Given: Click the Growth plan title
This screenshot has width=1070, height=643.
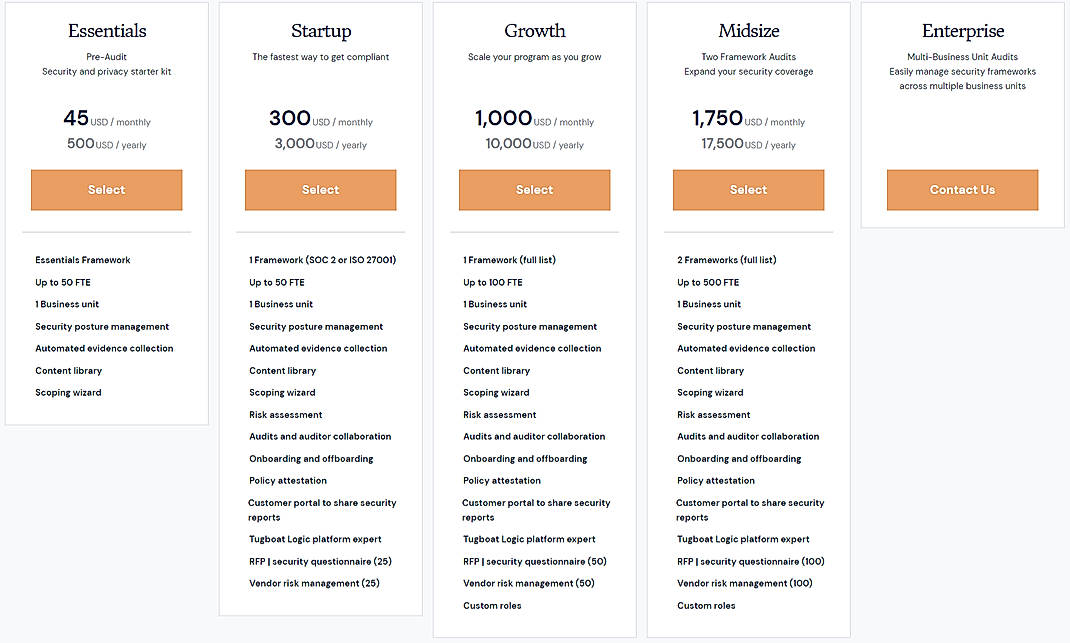Looking at the screenshot, I should click(x=534, y=31).
